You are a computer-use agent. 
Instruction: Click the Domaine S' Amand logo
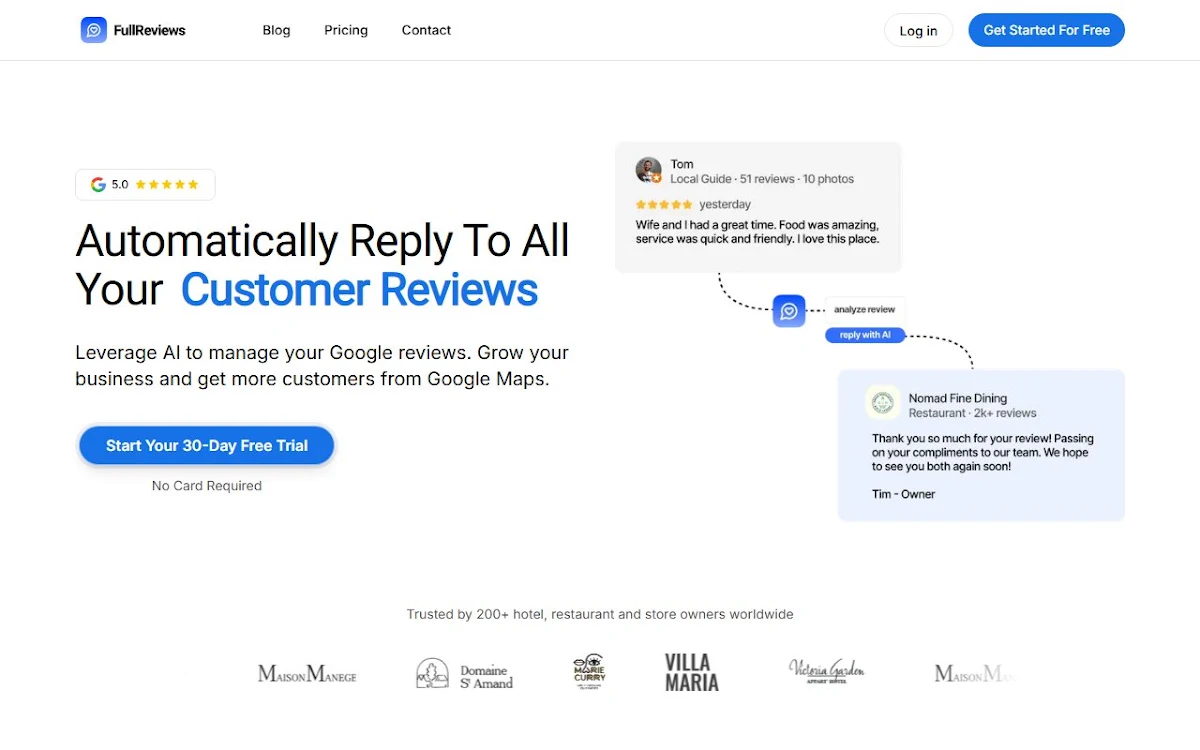pos(465,675)
